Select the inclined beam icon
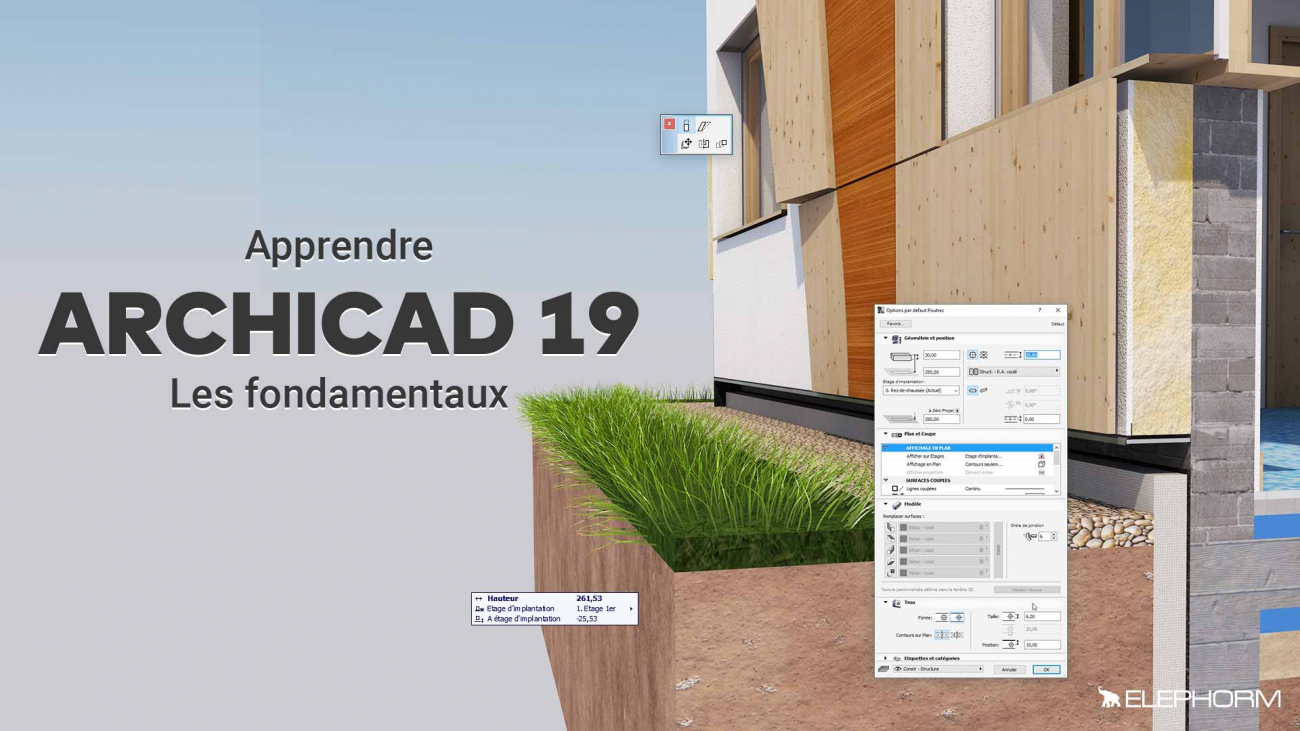Image resolution: width=1300 pixels, height=731 pixels. pyautogui.click(x=983, y=391)
